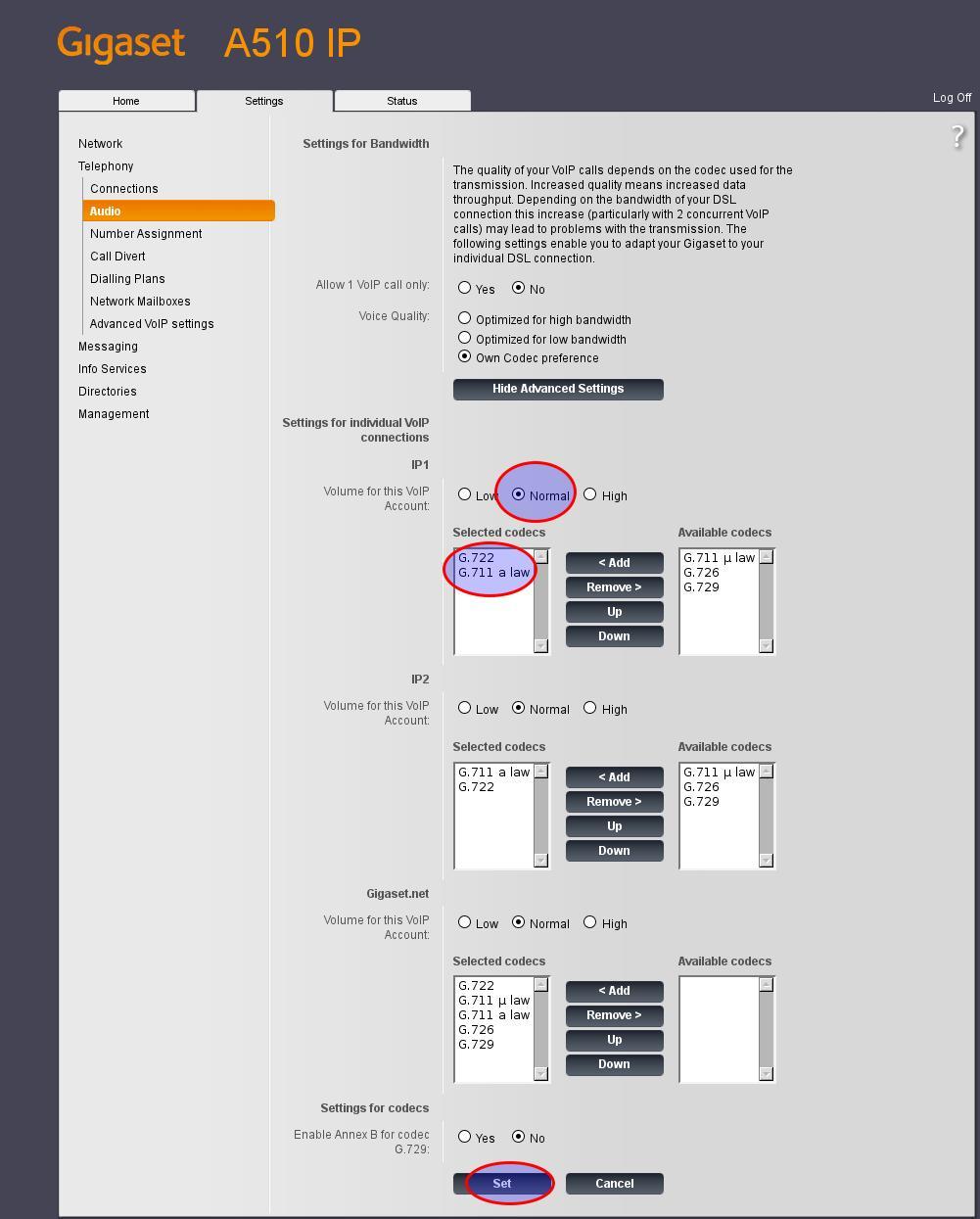980x1219 pixels.
Task: Open Dialling Plans page
Action: click(x=127, y=279)
